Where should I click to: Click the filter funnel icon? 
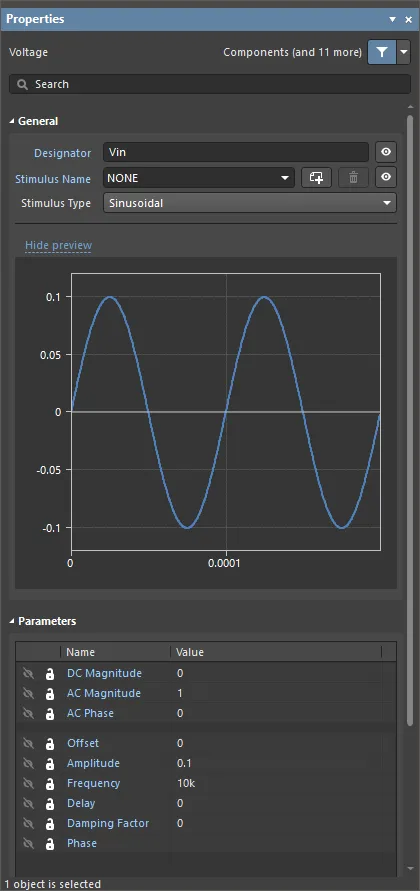pos(382,52)
